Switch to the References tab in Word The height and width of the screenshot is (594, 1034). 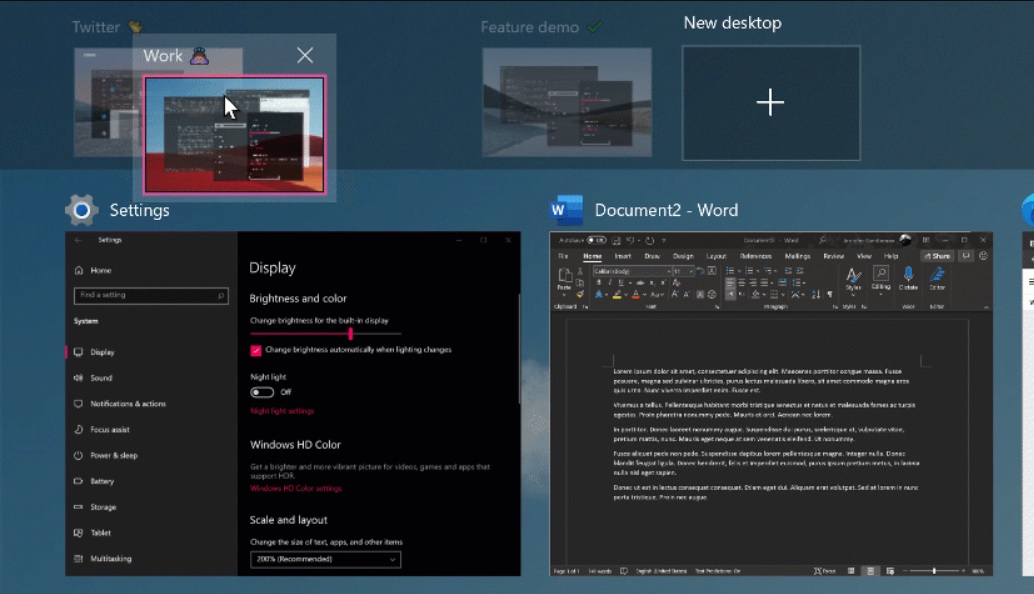(756, 256)
